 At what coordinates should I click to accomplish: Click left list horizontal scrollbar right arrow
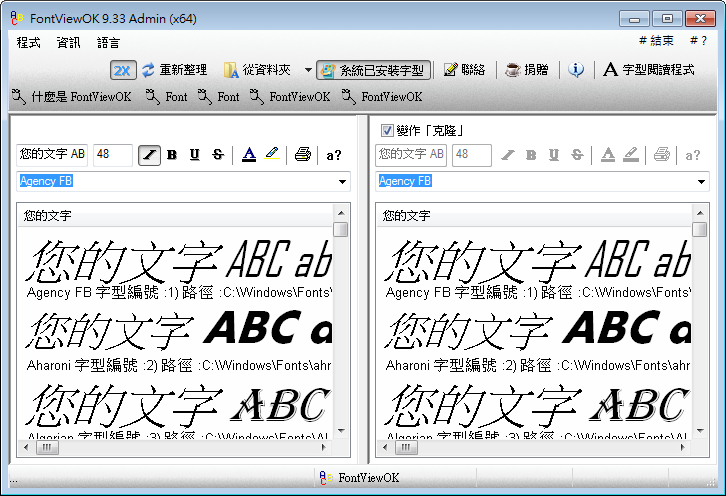tap(324, 447)
